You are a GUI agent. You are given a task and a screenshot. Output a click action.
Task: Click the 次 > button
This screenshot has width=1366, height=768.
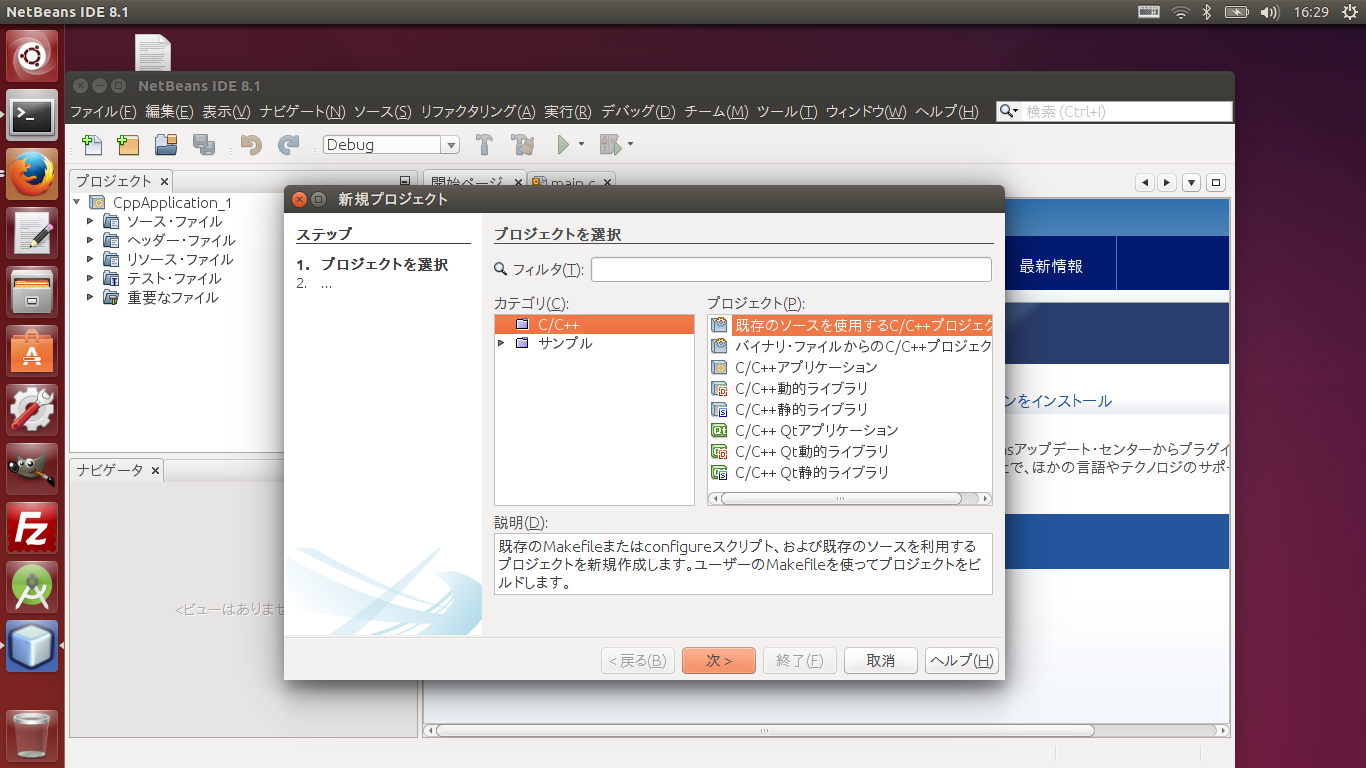[718, 661]
